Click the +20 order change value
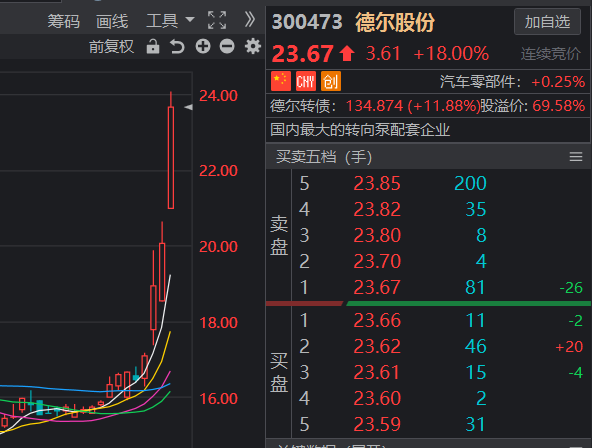This screenshot has width=592, height=448. coord(569,347)
